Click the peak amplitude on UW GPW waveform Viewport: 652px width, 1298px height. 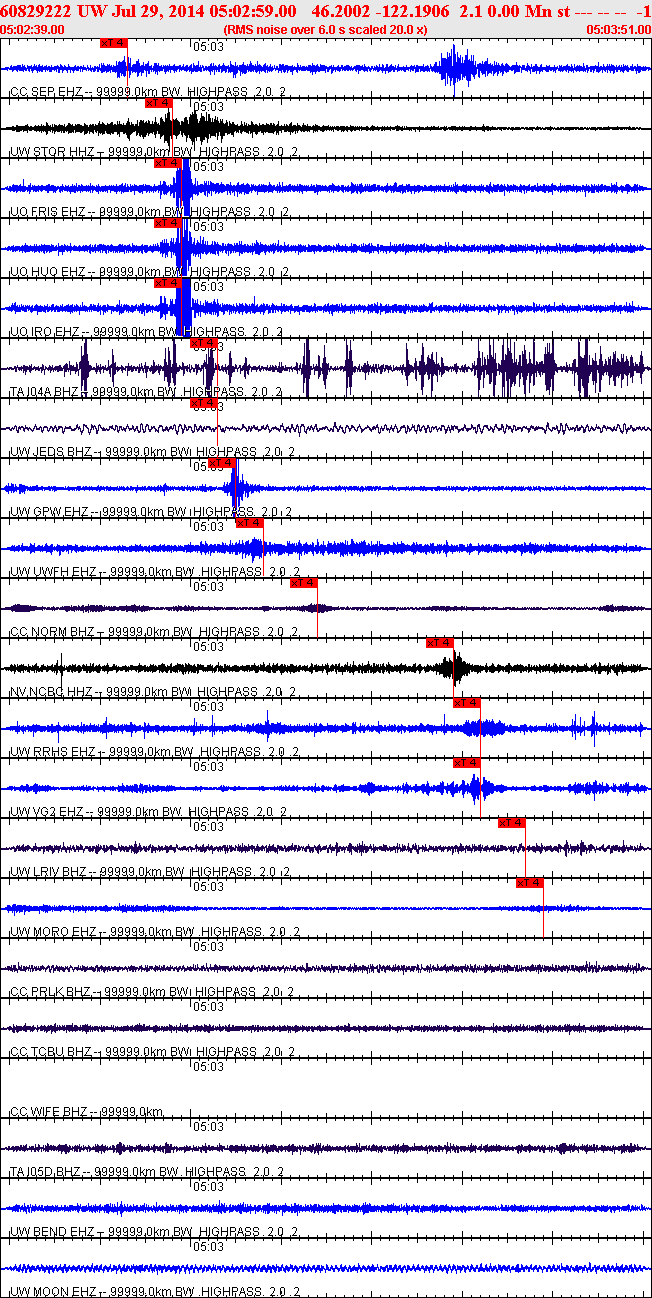(234, 488)
